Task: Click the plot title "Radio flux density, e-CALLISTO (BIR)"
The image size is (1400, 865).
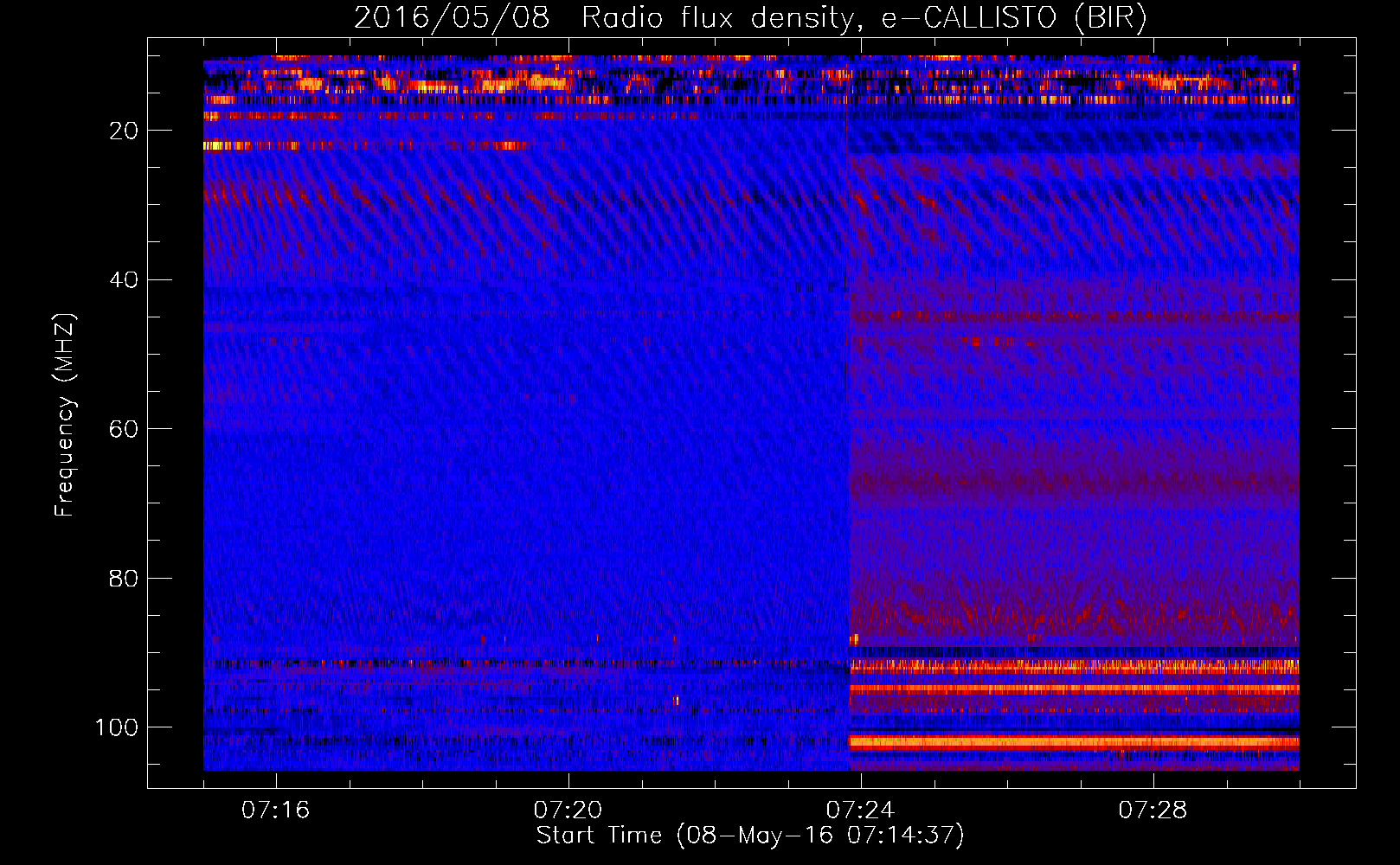Action: coord(864,17)
